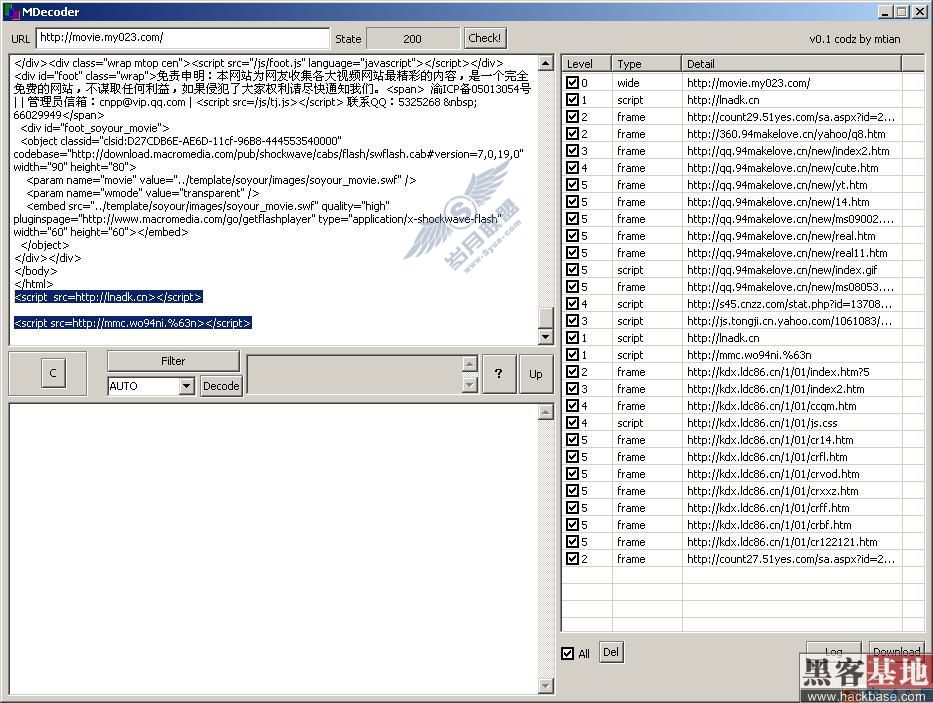Click the Check! button
Screen dimensions: 933x703
pyautogui.click(x=485, y=38)
